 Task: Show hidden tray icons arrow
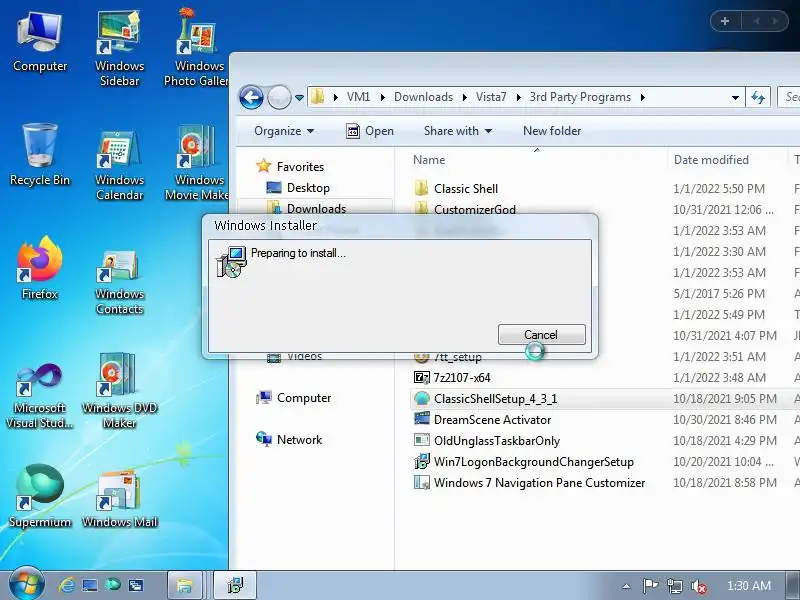(x=627, y=587)
